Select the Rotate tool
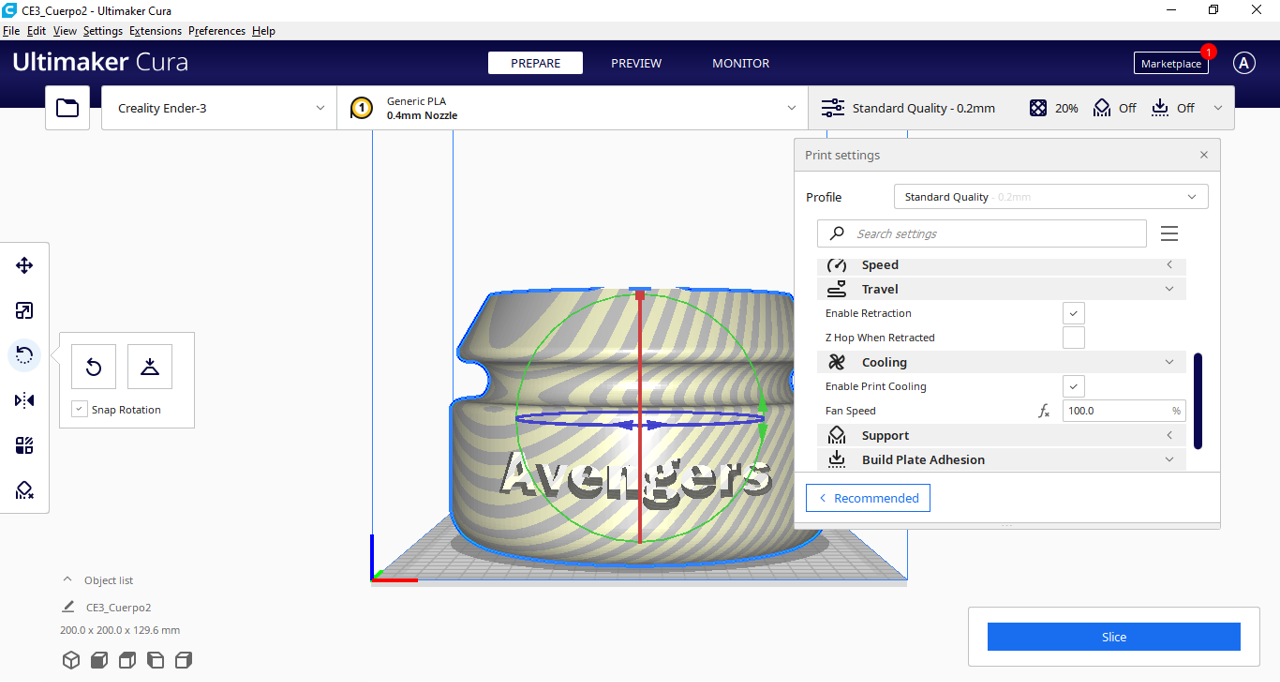 tap(24, 355)
